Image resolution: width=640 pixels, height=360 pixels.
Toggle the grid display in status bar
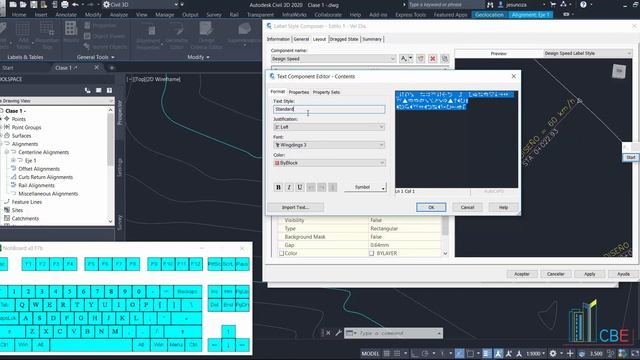(386, 353)
